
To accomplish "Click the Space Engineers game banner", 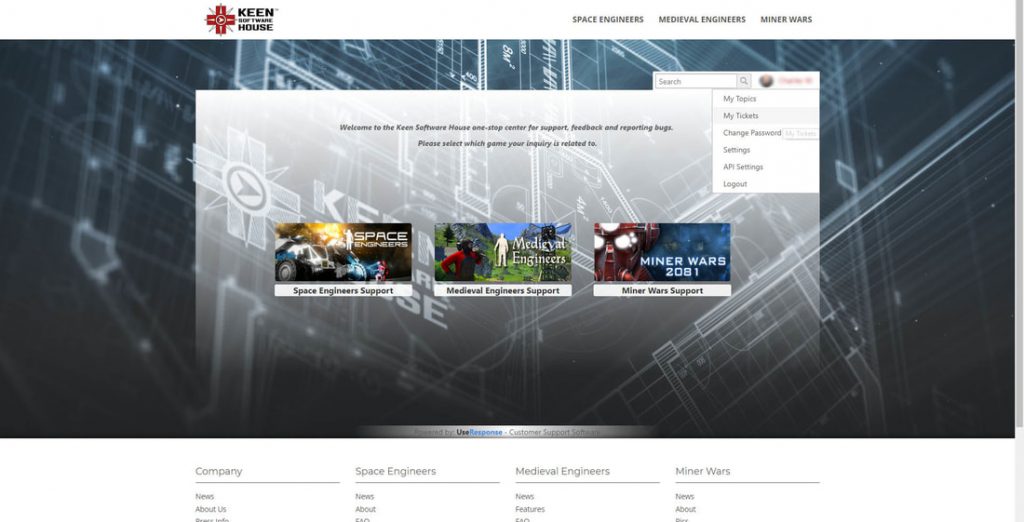I will pos(343,252).
